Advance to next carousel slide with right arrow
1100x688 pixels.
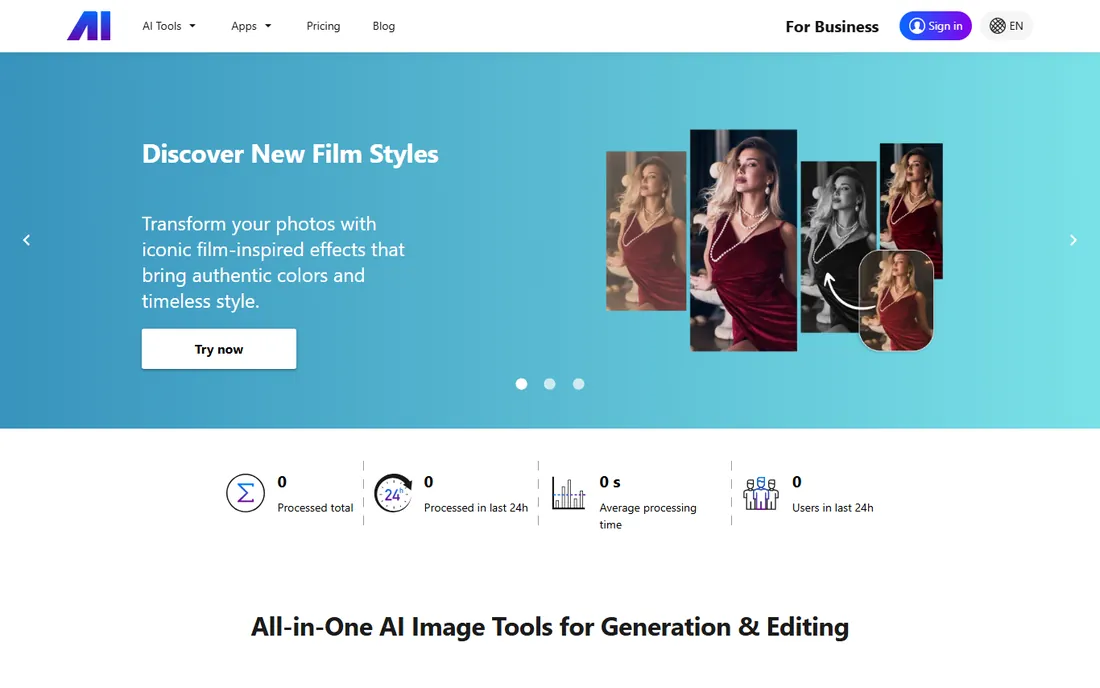(1073, 240)
